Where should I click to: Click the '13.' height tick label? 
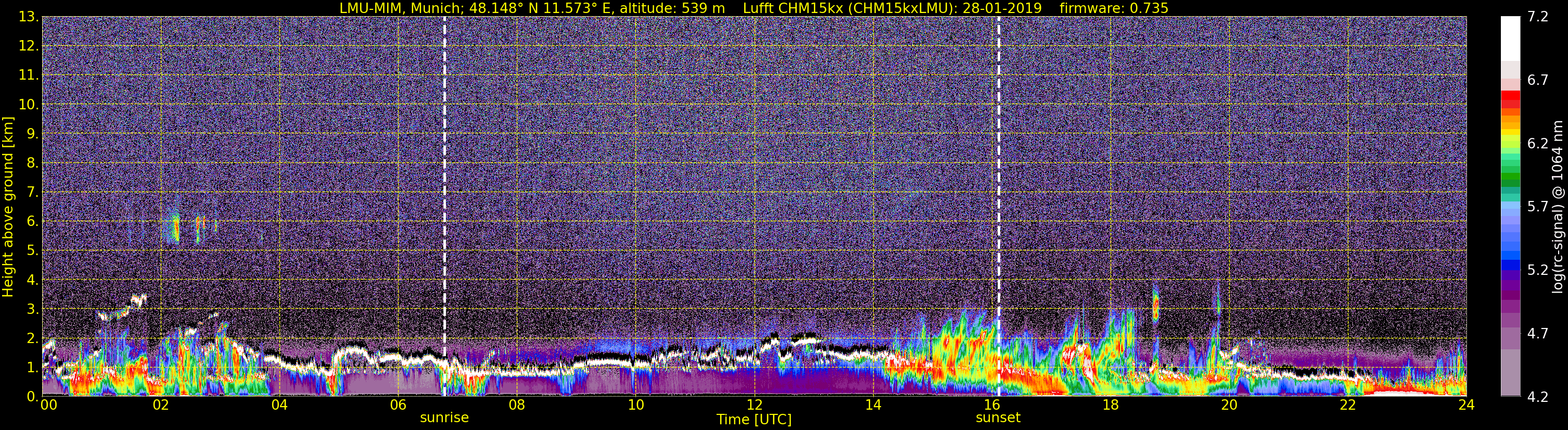[x=29, y=17]
